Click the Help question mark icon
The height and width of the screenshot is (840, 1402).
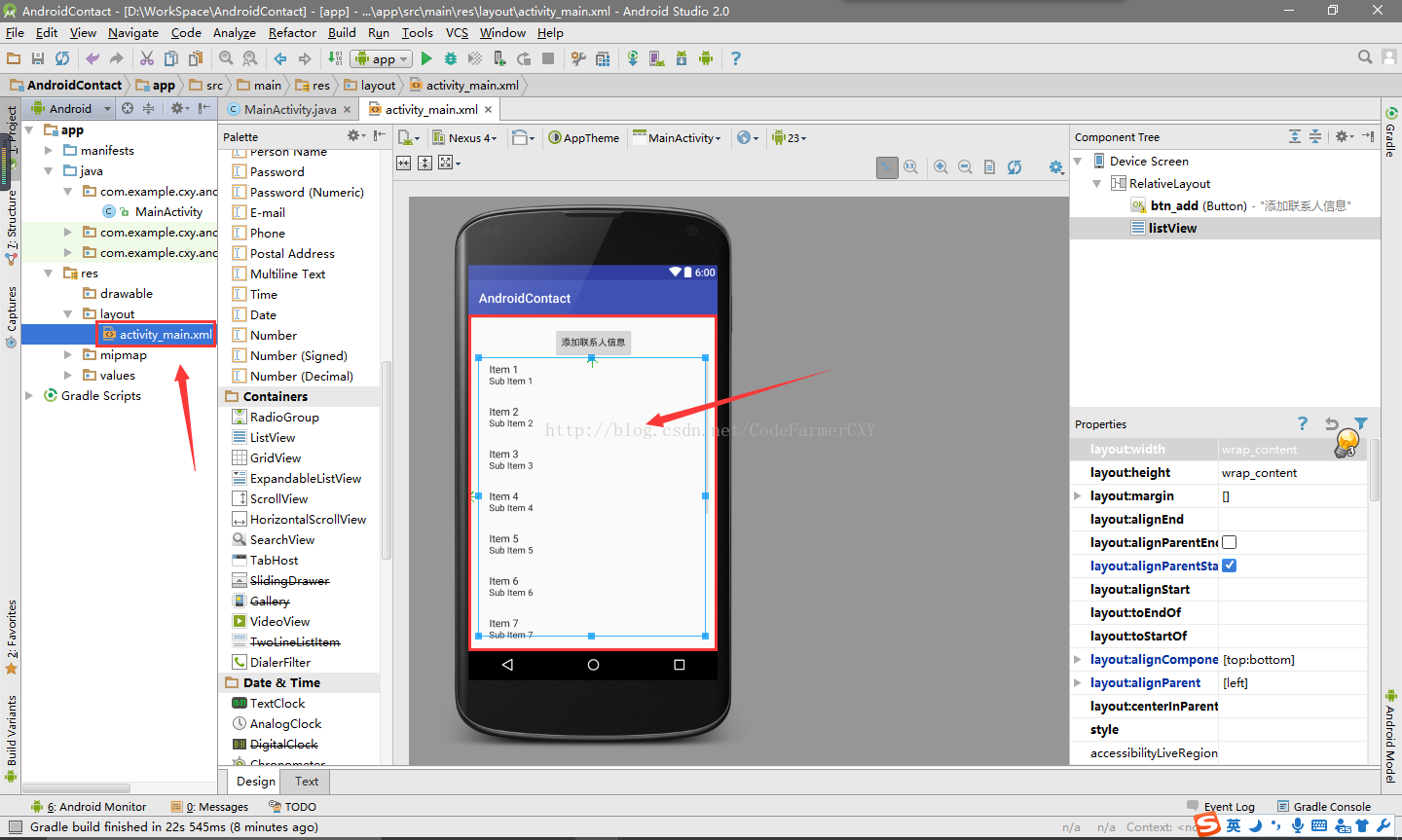click(x=736, y=58)
